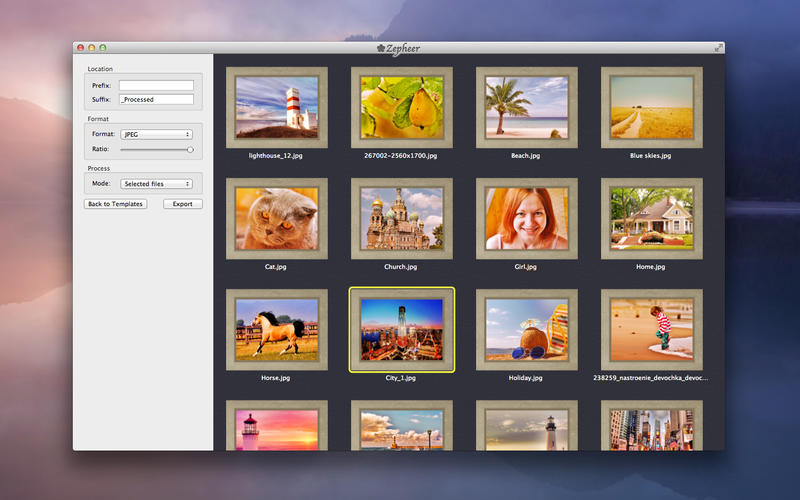Select the Home.jpg house thumbnail
This screenshot has width=800, height=500.
652,218
